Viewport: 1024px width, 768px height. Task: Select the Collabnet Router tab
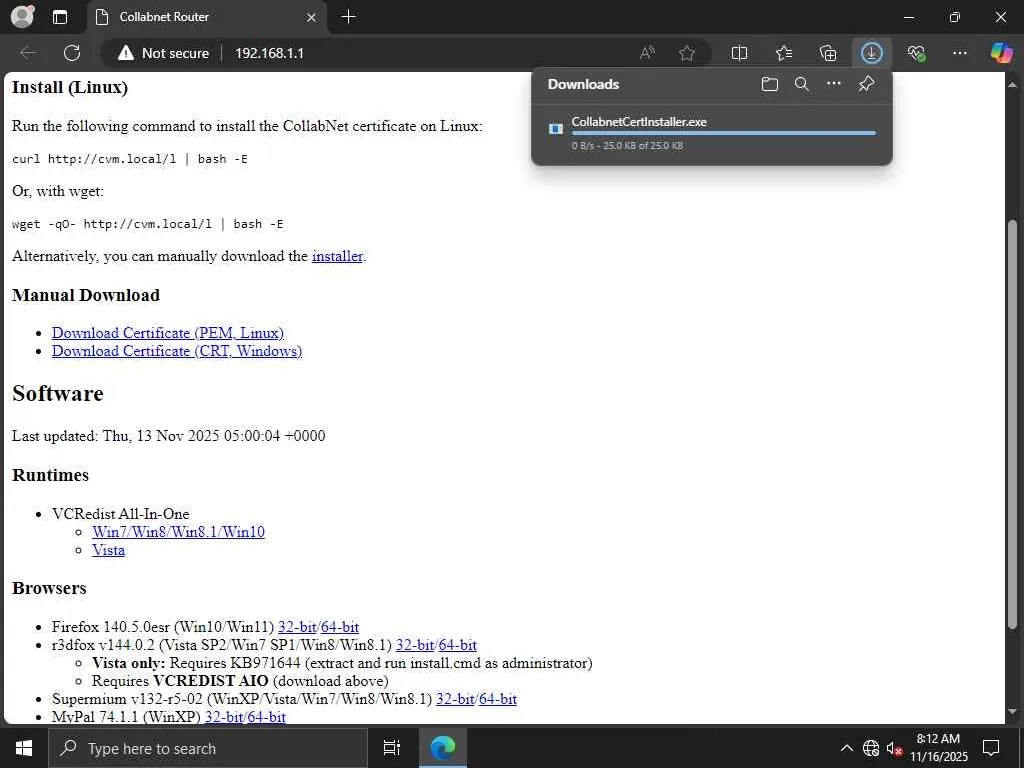point(206,17)
